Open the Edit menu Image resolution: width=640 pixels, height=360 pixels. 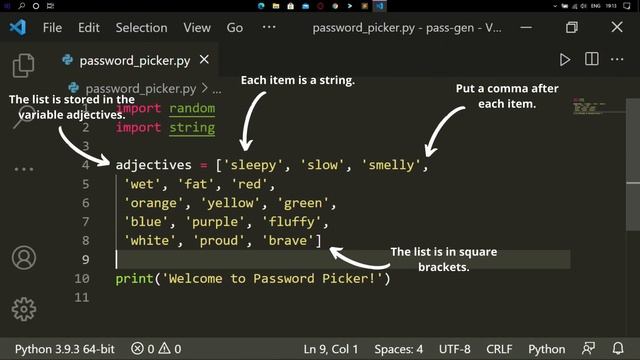tap(89, 28)
